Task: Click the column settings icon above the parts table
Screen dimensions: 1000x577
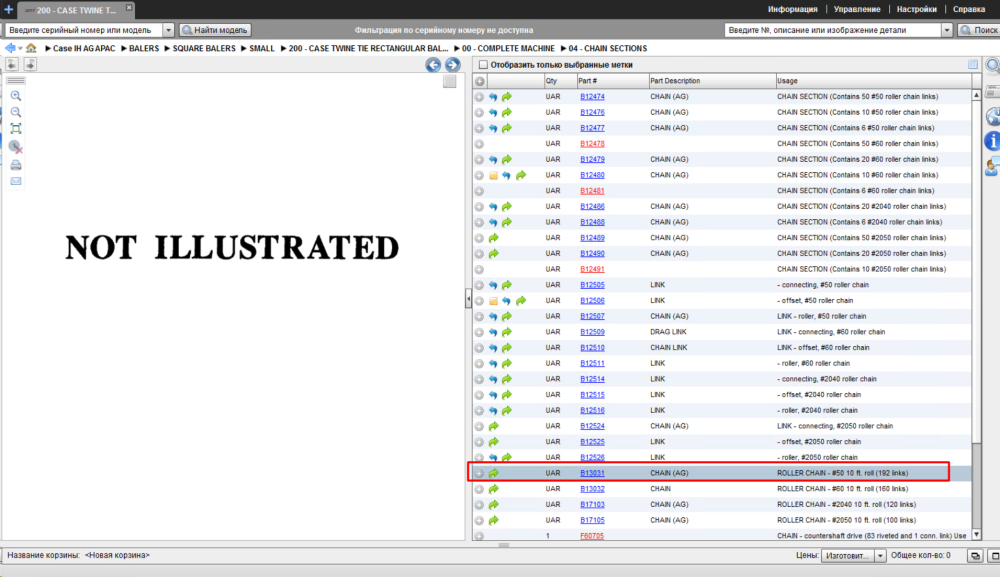Action: 973,64
